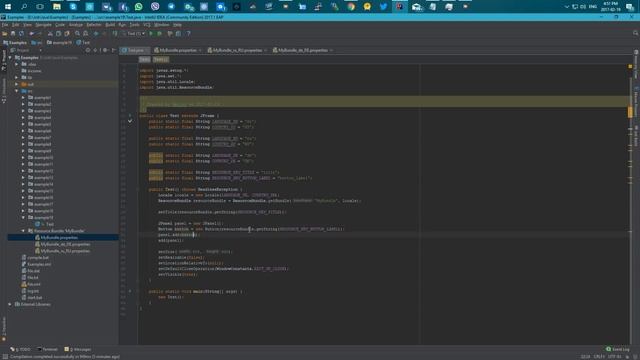
Task: Click the editor vertical scrollbar marker strip
Action: pyautogui.click(x=630, y=204)
